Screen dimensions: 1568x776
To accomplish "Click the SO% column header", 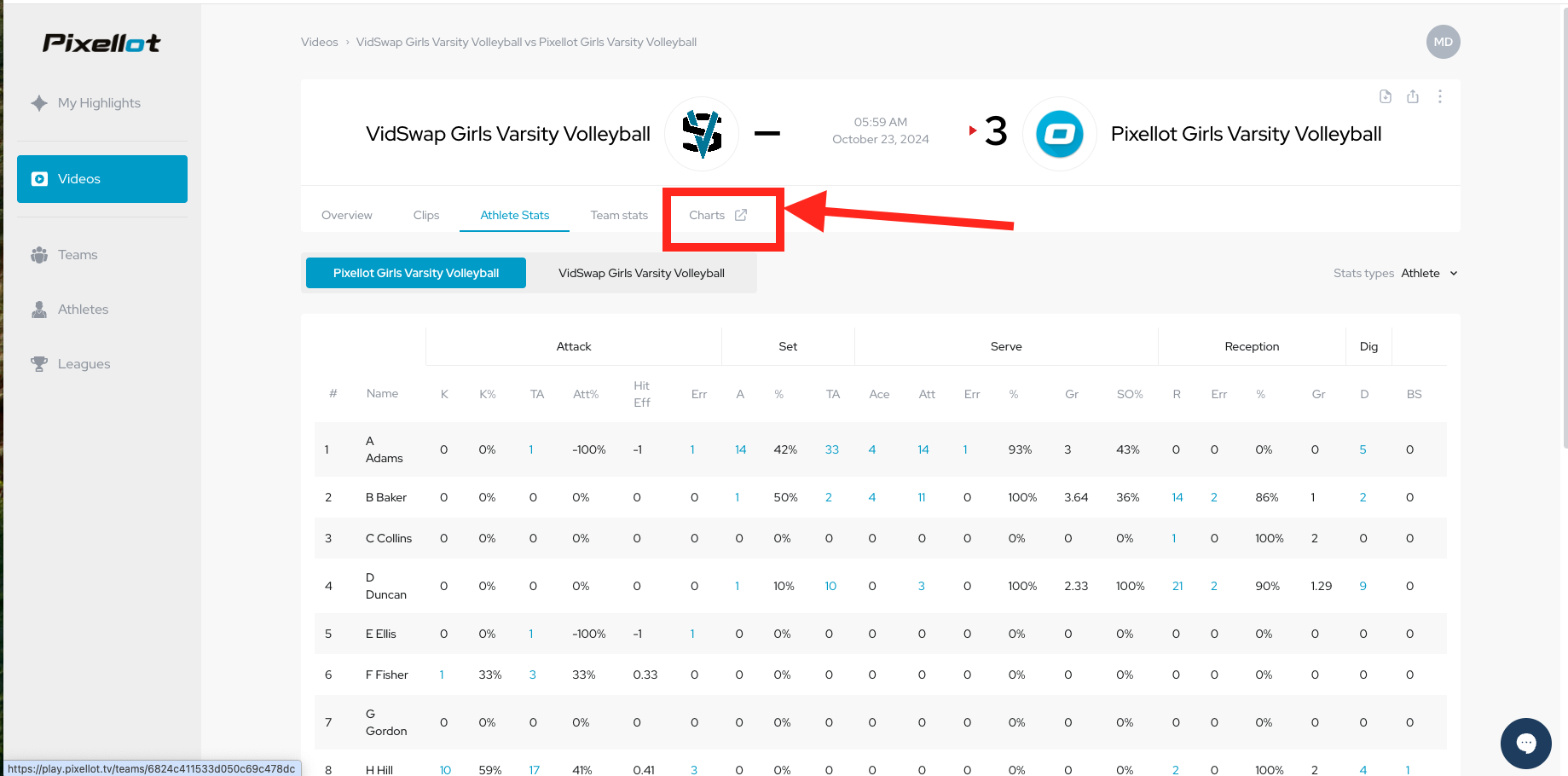I will tap(1130, 394).
